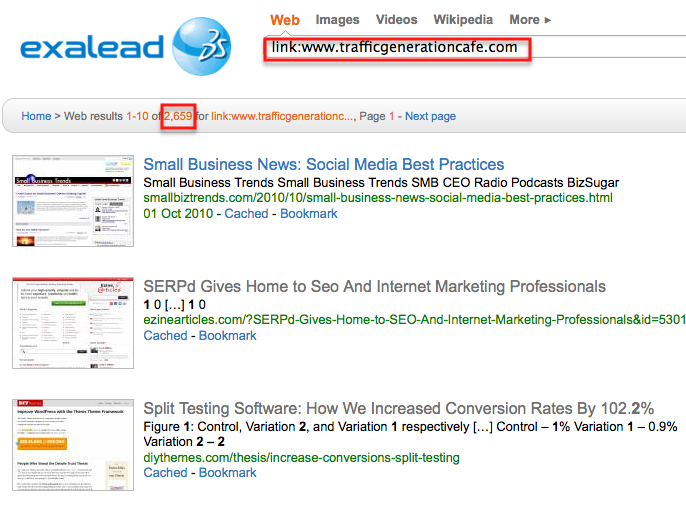
Task: Open Split Testing Software result title
Action: pyautogui.click(x=398, y=408)
